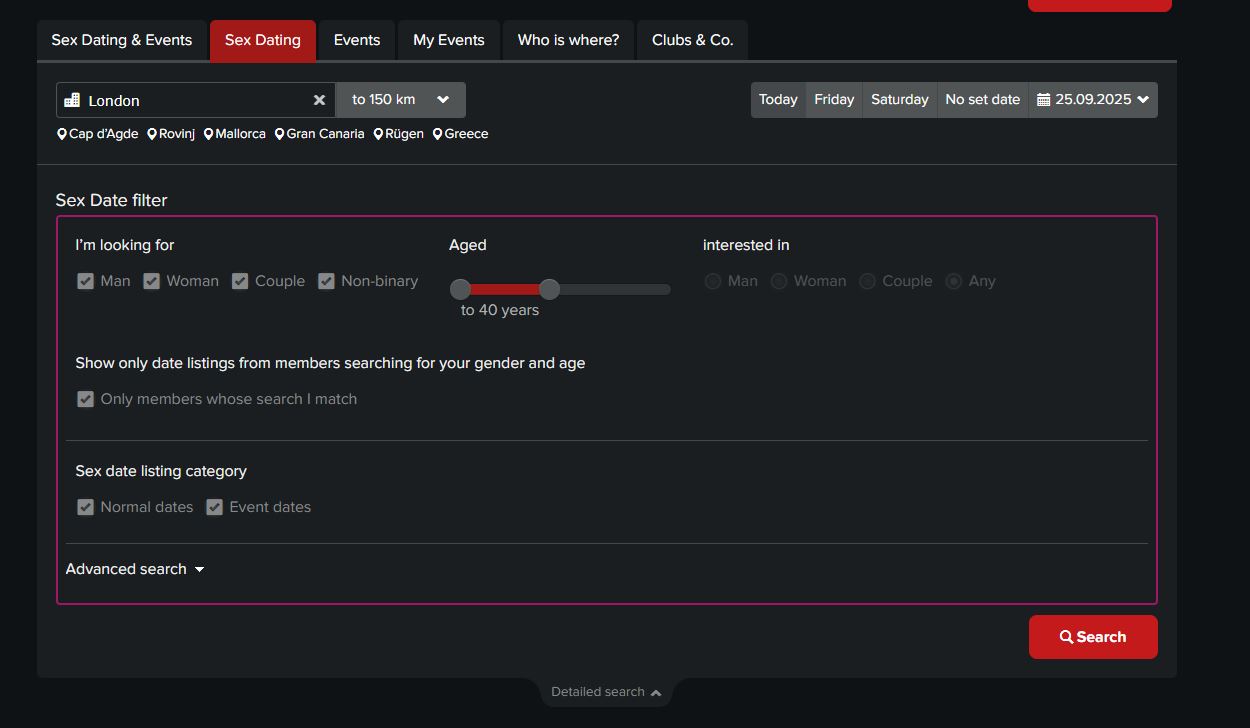
Task: Click the 'to 40 years' age label
Action: coord(500,311)
